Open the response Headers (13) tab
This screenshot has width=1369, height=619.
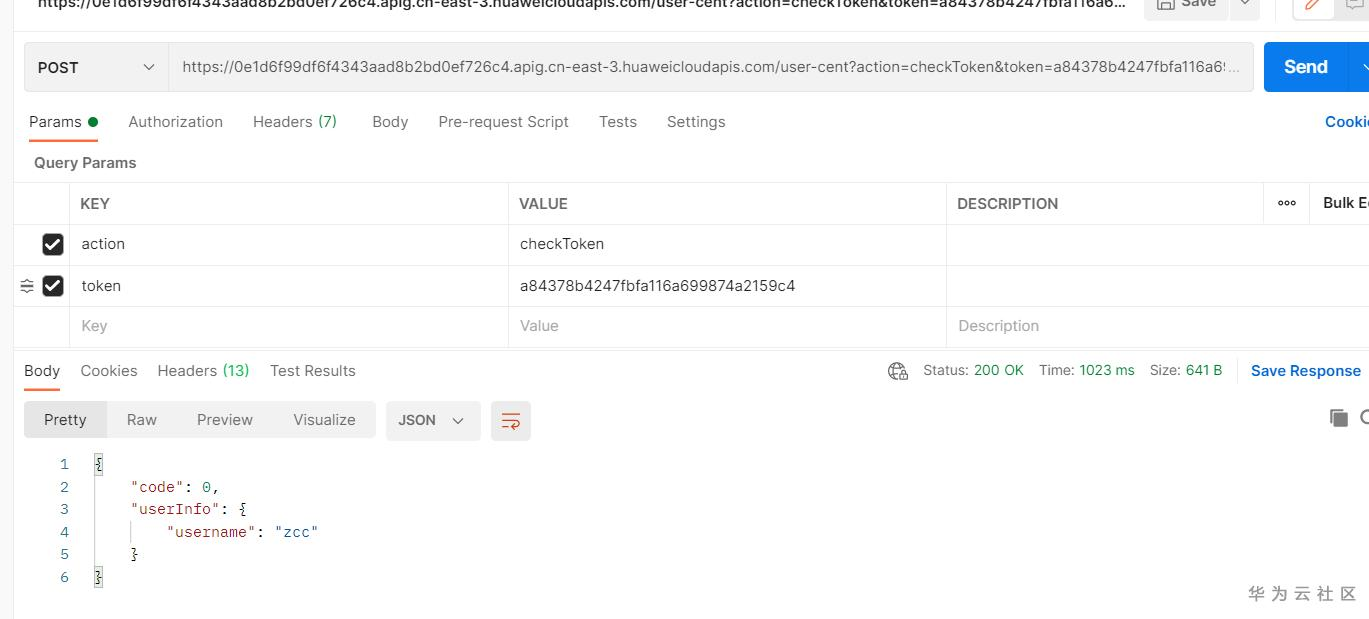203,371
